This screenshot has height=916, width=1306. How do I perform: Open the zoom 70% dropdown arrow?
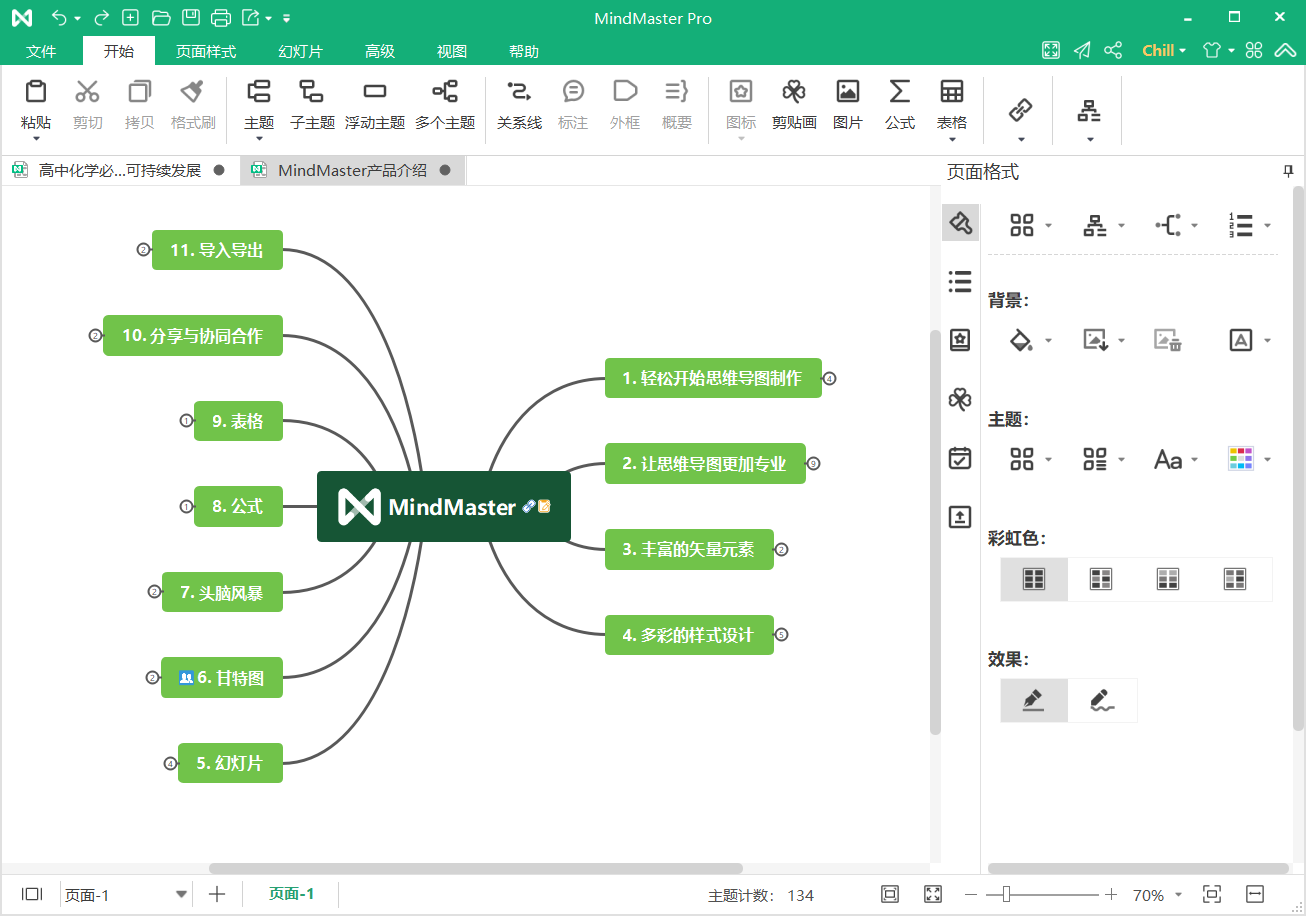1178,895
